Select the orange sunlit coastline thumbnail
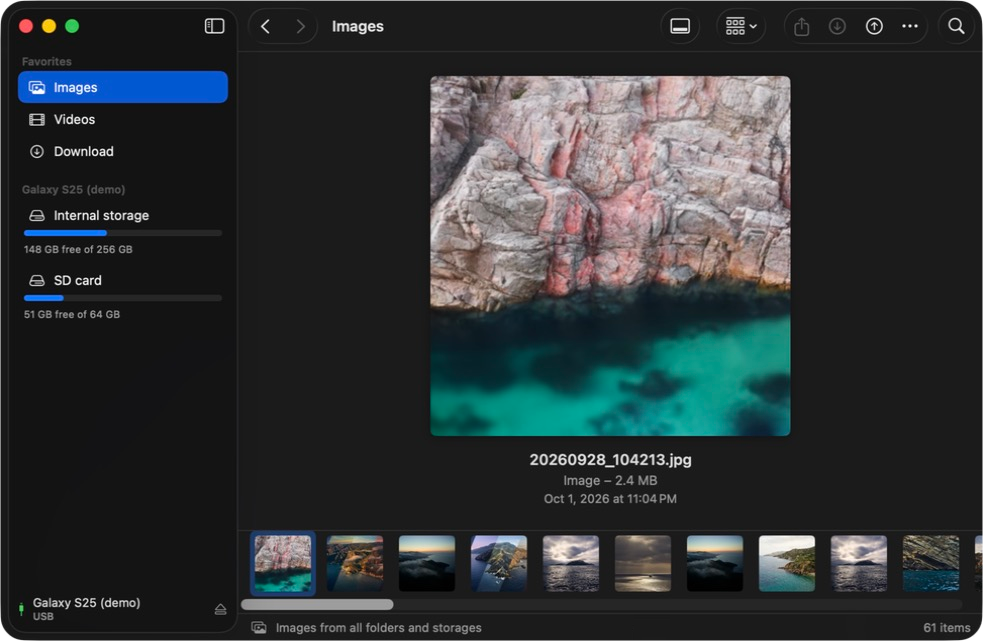Screen dimensions: 983x641 pyautogui.click(x=355, y=563)
